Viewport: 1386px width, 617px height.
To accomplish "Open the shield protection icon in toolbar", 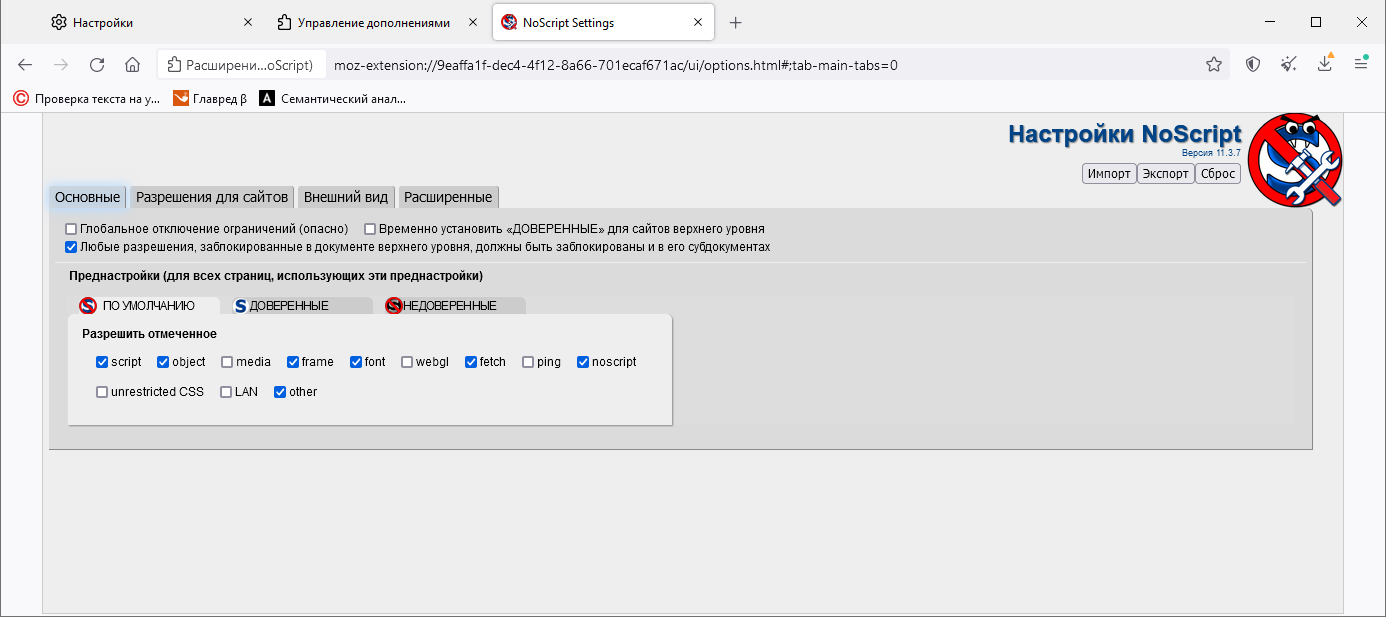I will coord(1253,65).
